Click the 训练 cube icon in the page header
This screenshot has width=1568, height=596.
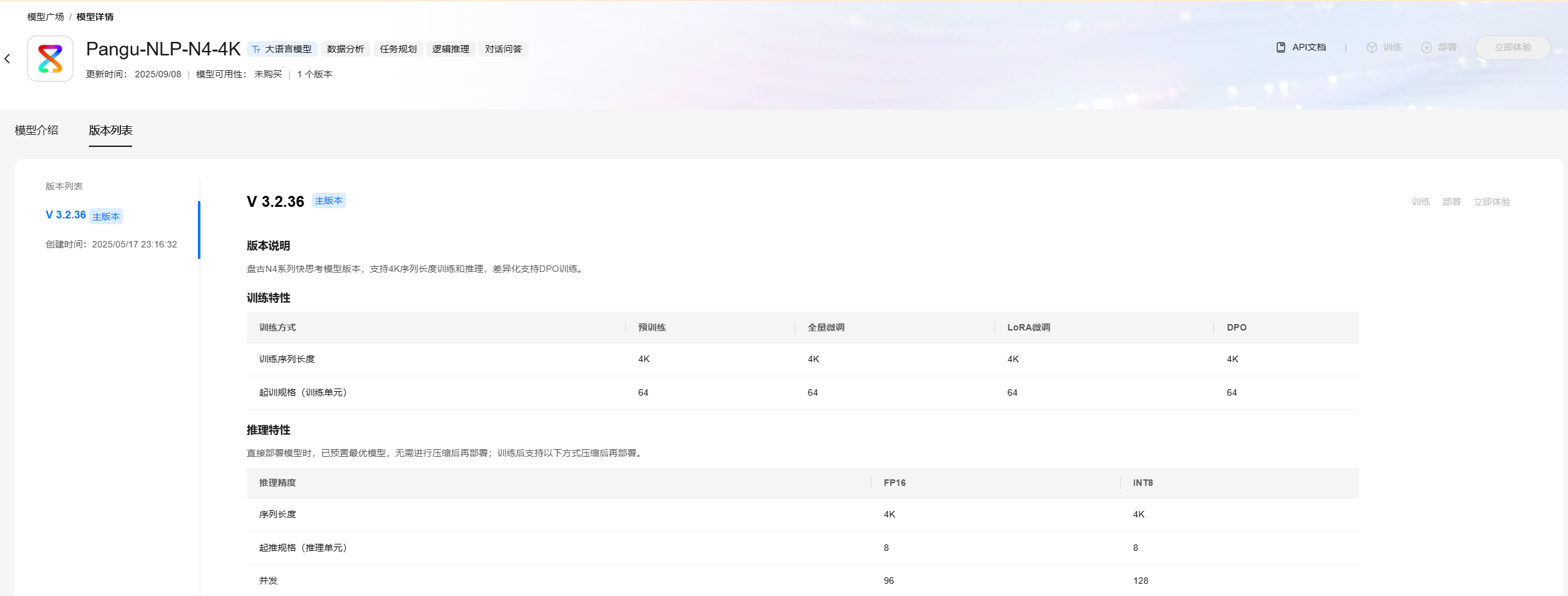coord(1372,48)
